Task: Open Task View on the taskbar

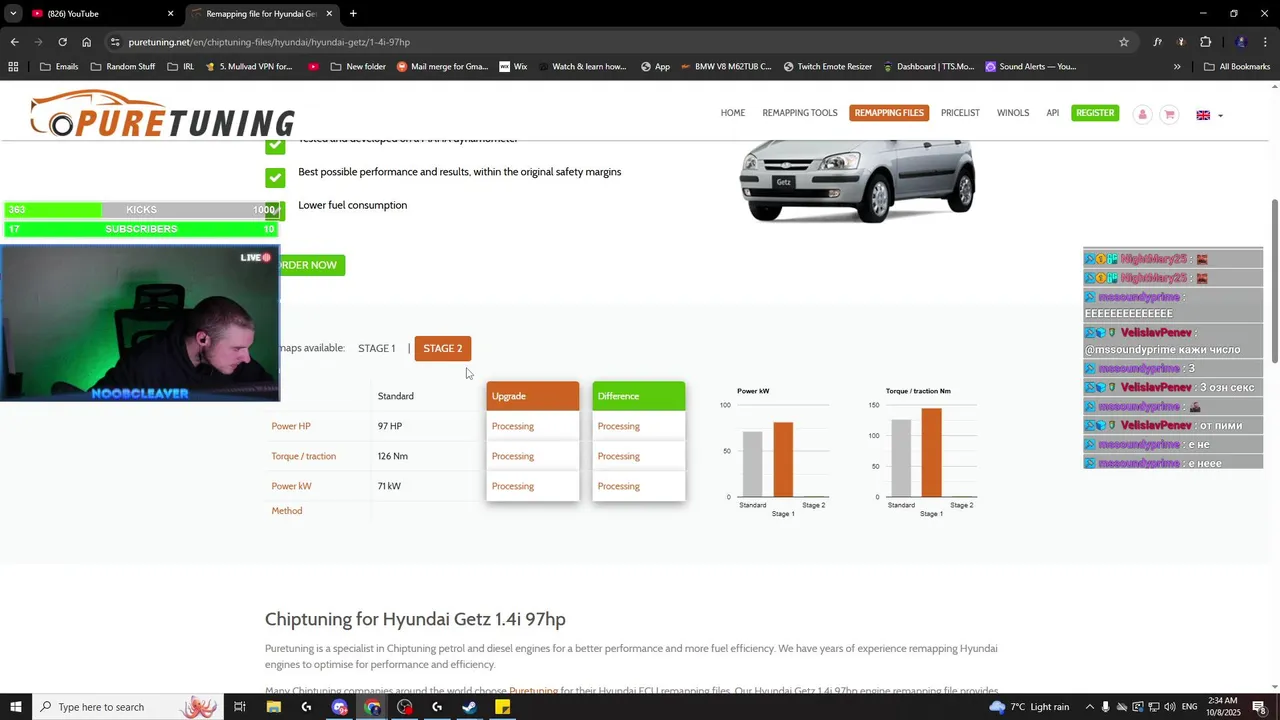Action: pyautogui.click(x=240, y=707)
